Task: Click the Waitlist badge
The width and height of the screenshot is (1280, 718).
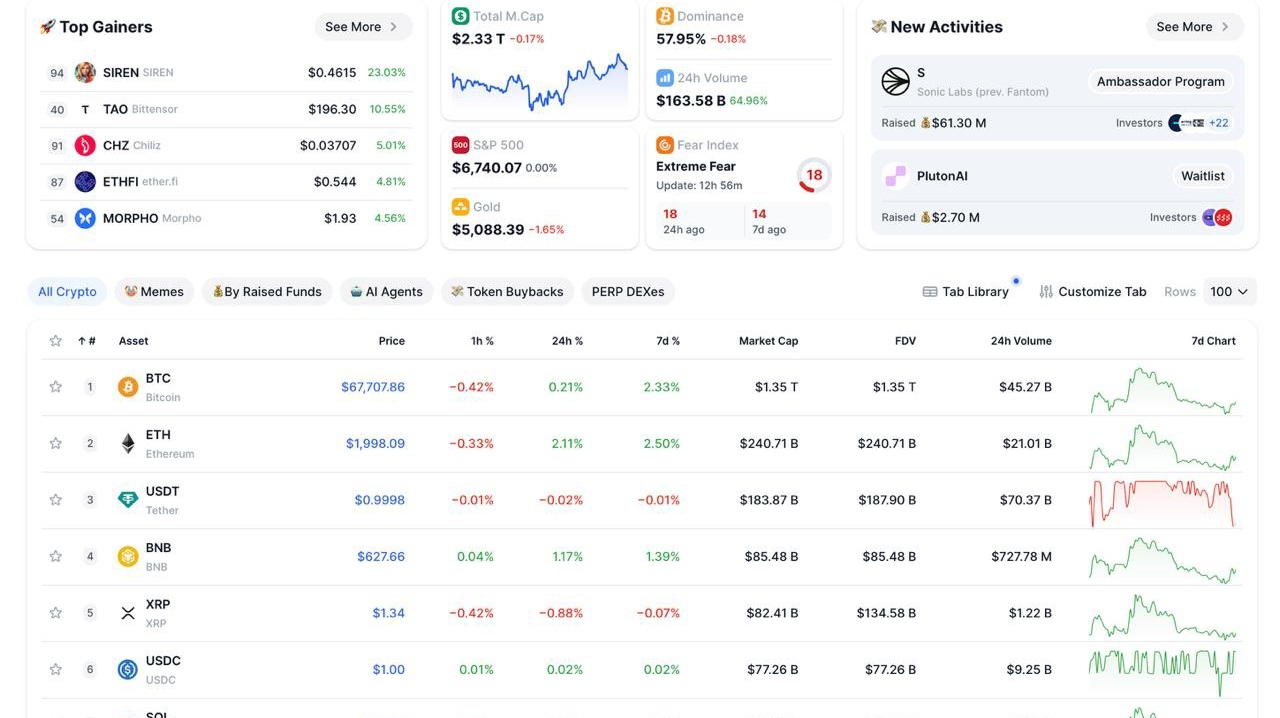Action: [1202, 176]
